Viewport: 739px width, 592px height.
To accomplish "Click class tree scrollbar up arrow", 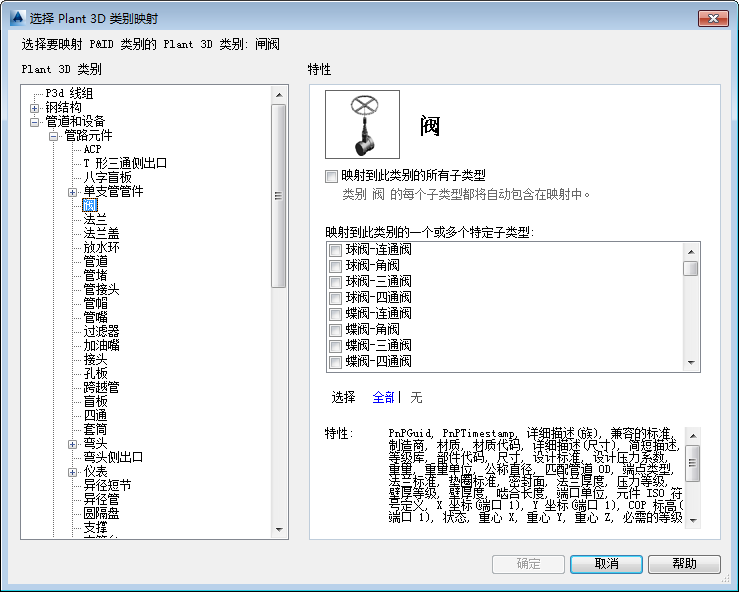I will (x=279, y=95).
